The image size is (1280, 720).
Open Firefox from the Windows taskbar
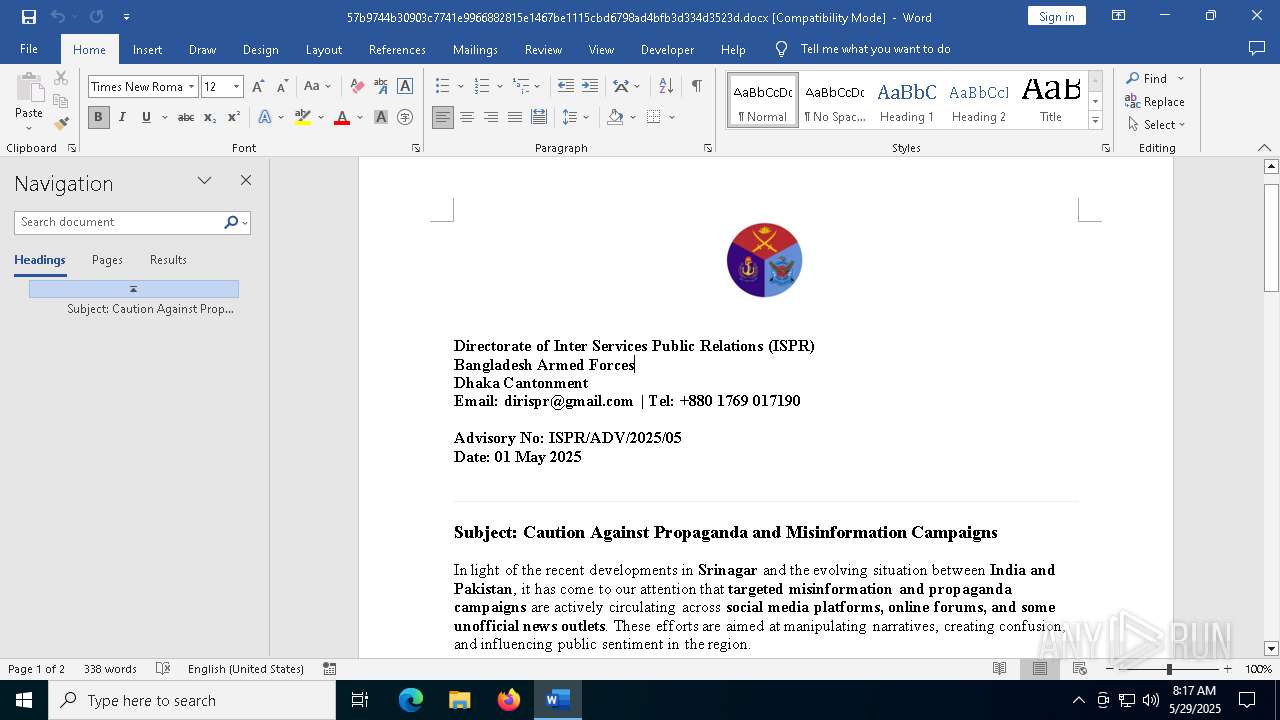[x=509, y=700]
